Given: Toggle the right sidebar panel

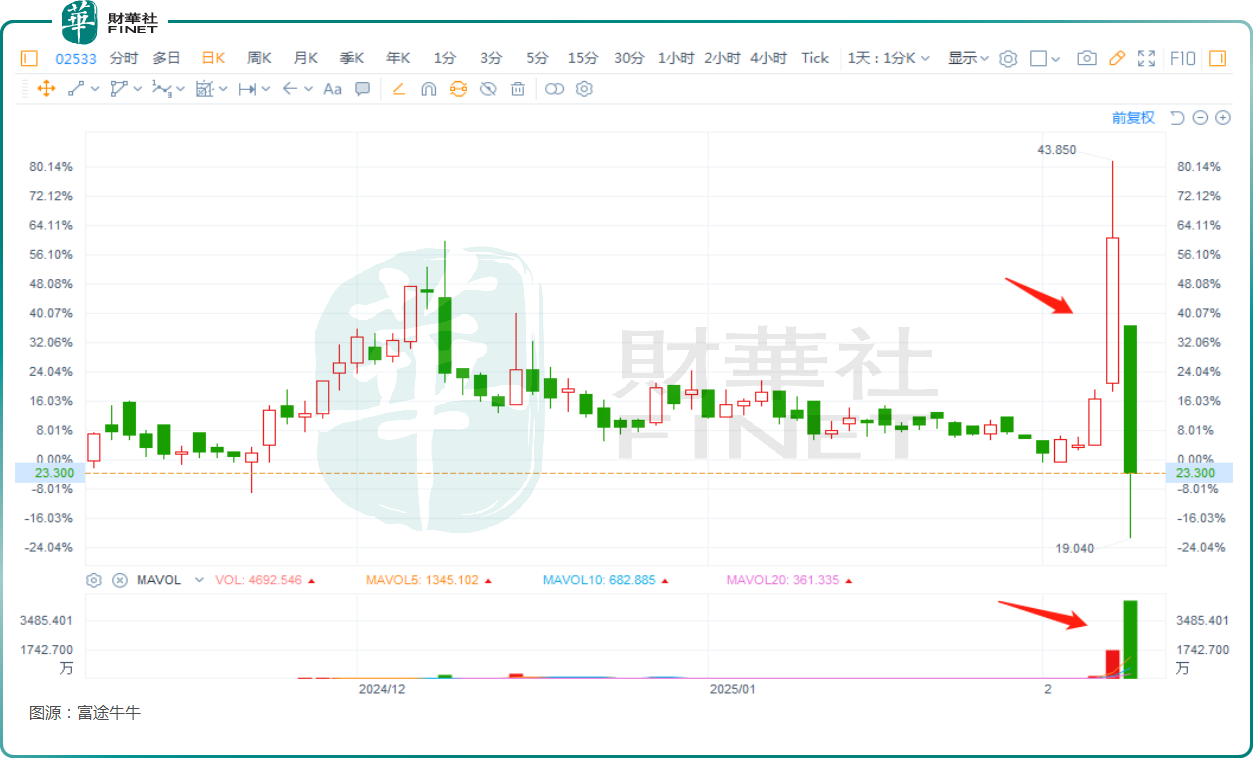Looking at the screenshot, I should click(x=1217, y=58).
